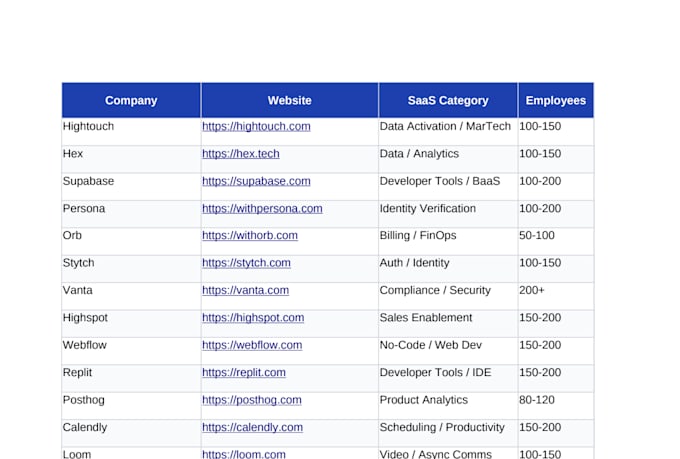Open the https://calendly.com link
Viewport: 680px width, 459px height.
252,427
